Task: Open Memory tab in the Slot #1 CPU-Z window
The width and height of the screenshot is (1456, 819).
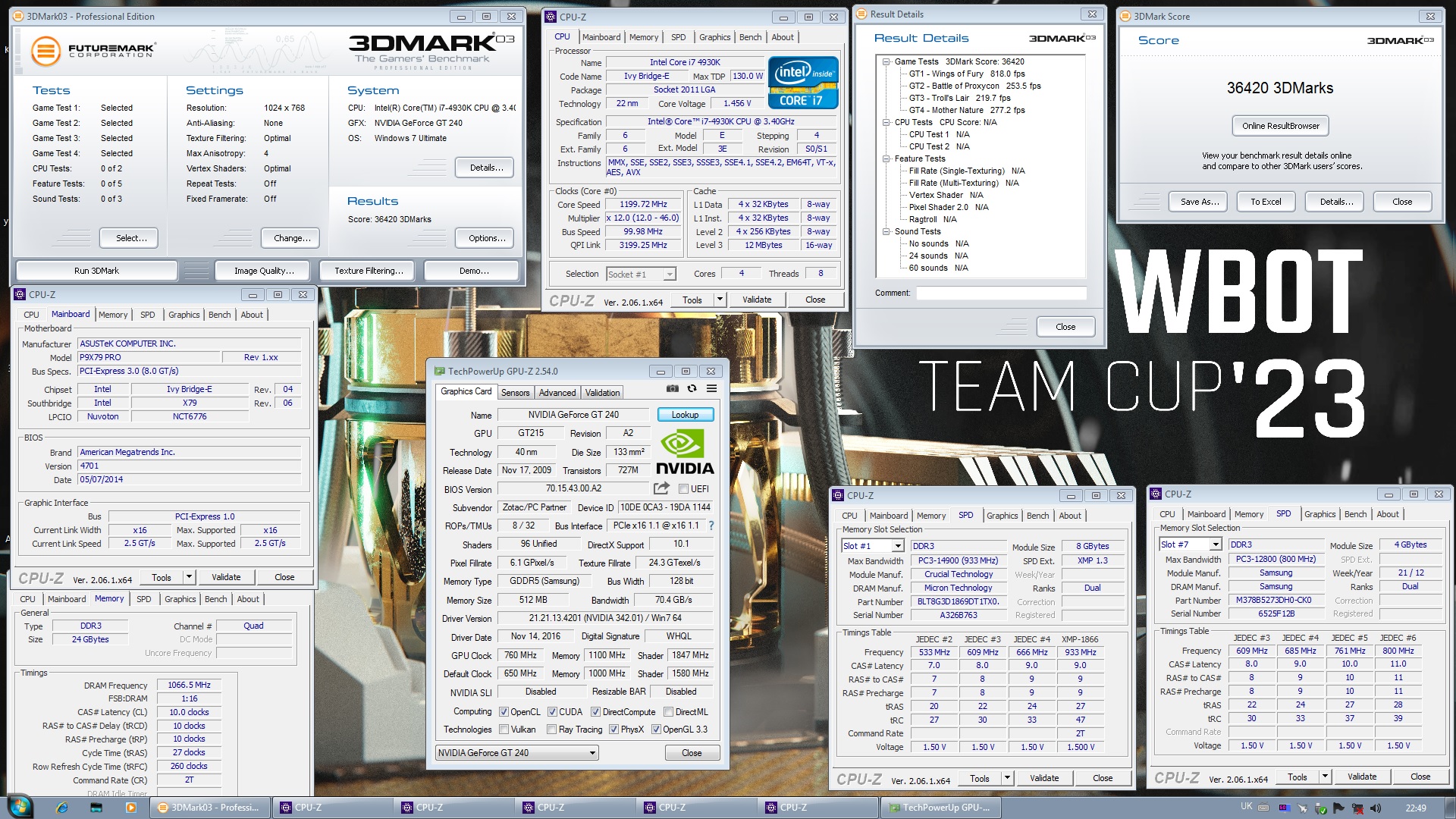Action: coord(930,516)
